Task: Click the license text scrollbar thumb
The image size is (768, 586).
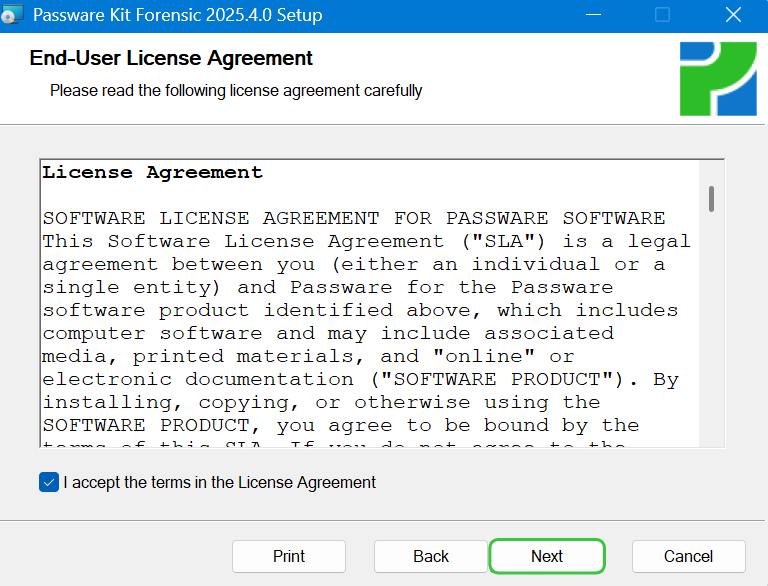Action: point(711,198)
